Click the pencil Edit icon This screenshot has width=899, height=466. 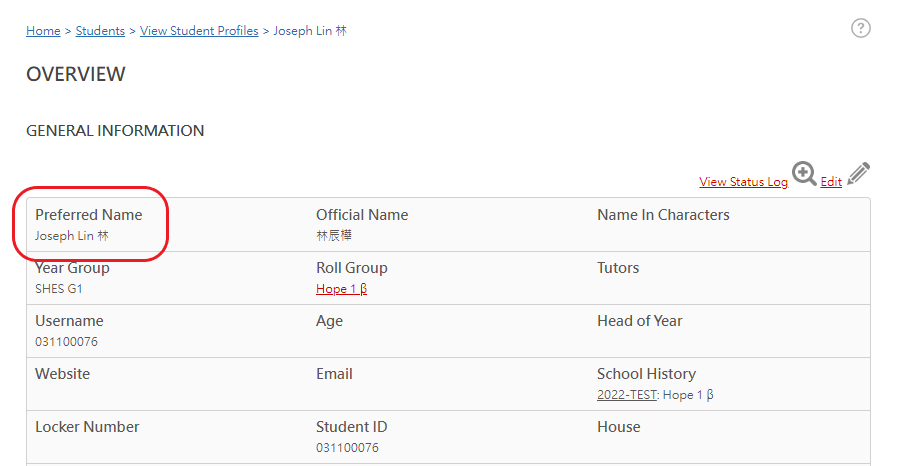point(858,173)
